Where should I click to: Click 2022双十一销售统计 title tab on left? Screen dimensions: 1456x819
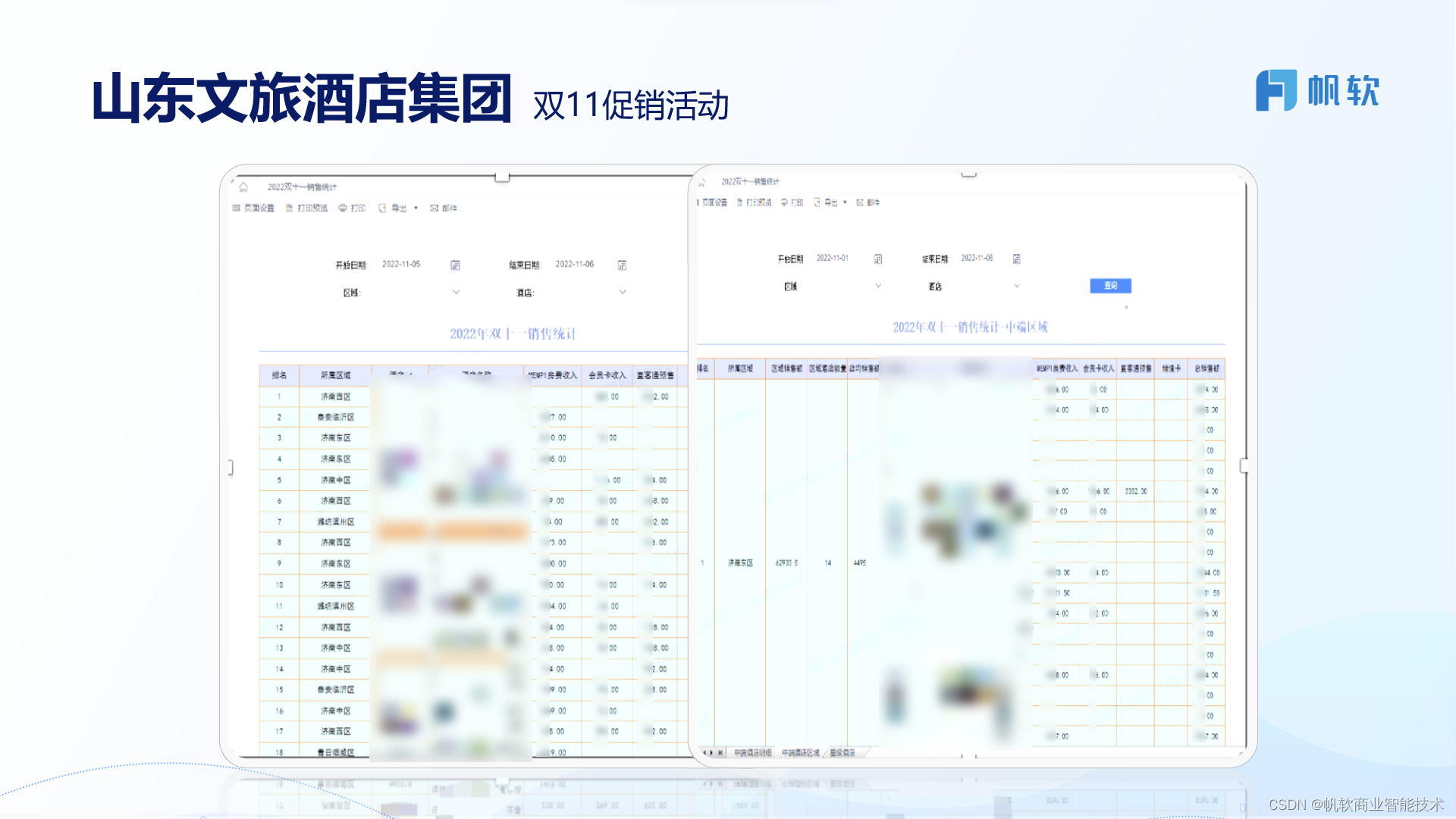(302, 187)
